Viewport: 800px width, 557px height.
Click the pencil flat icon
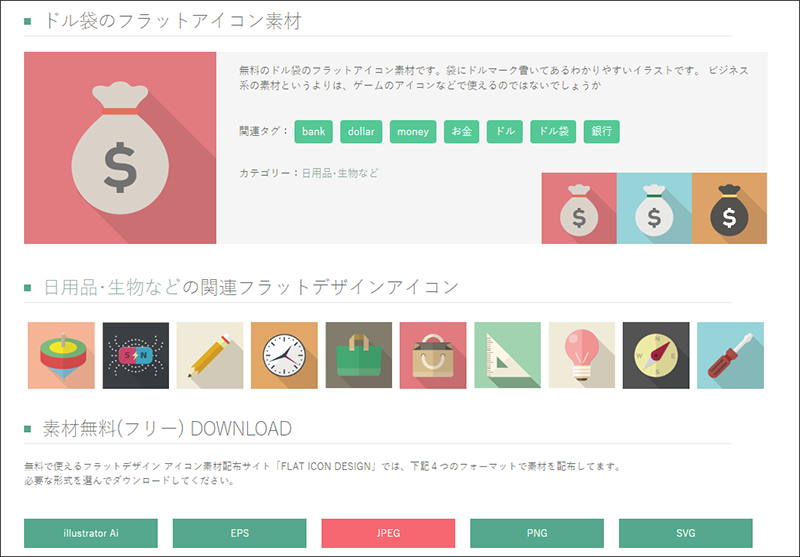(210, 355)
